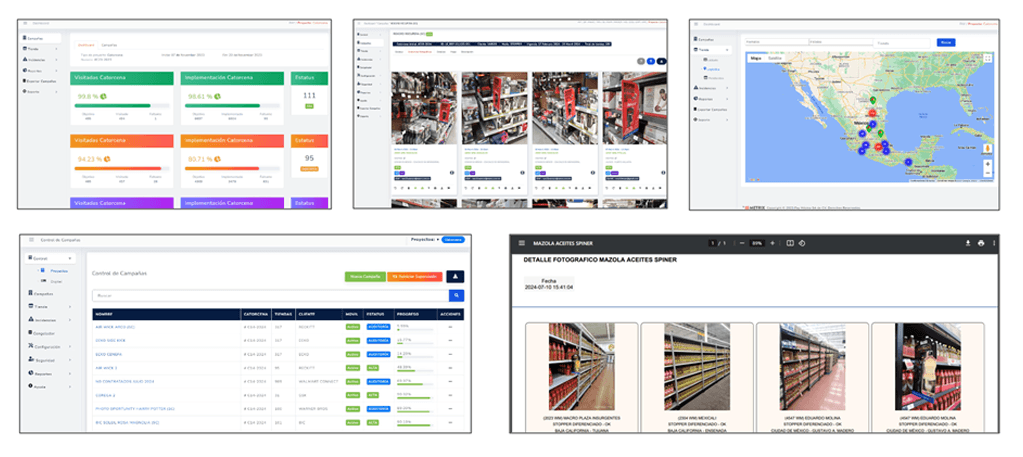Open the Mexicali shelf photo

(697, 366)
